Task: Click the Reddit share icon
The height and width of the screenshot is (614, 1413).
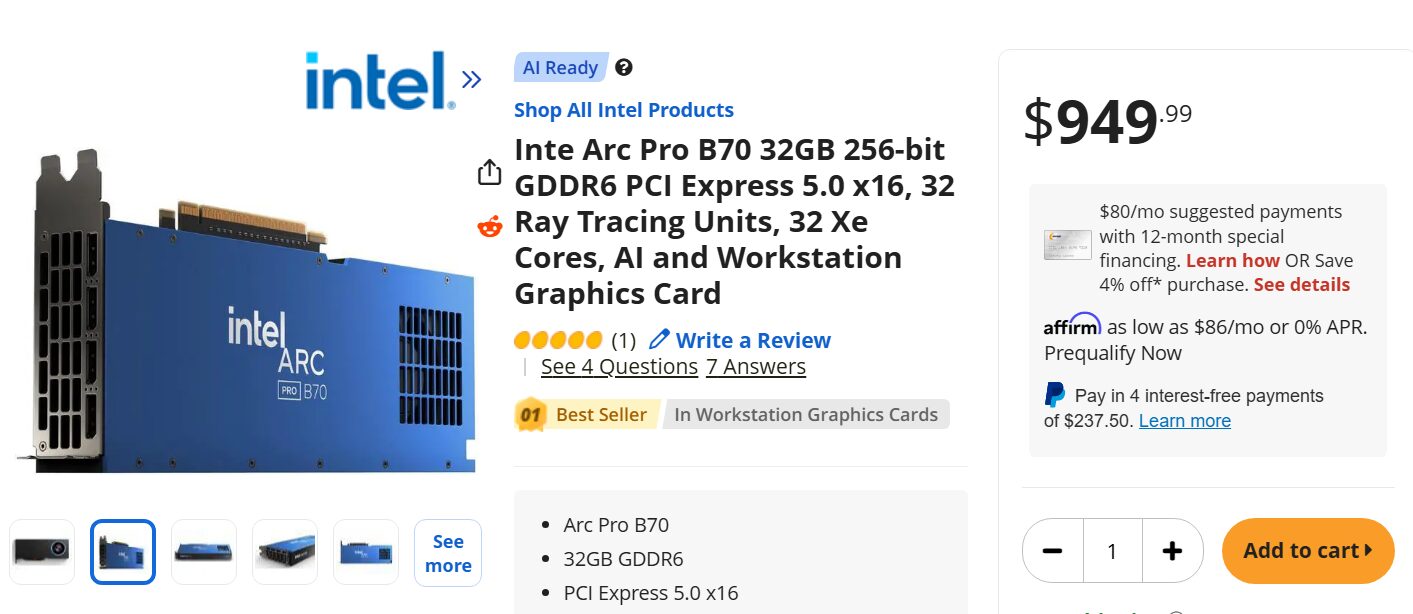Action: [489, 227]
